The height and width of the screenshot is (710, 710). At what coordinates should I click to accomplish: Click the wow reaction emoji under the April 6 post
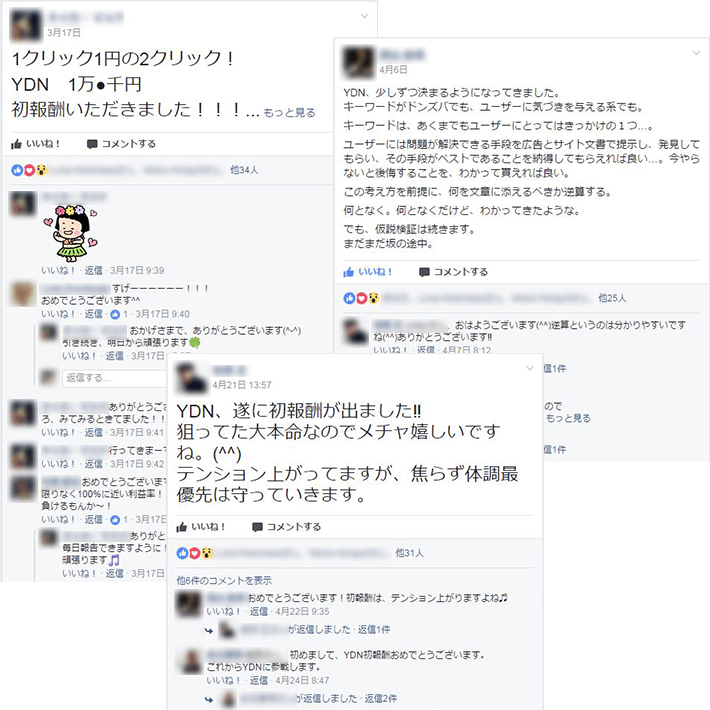[x=374, y=298]
